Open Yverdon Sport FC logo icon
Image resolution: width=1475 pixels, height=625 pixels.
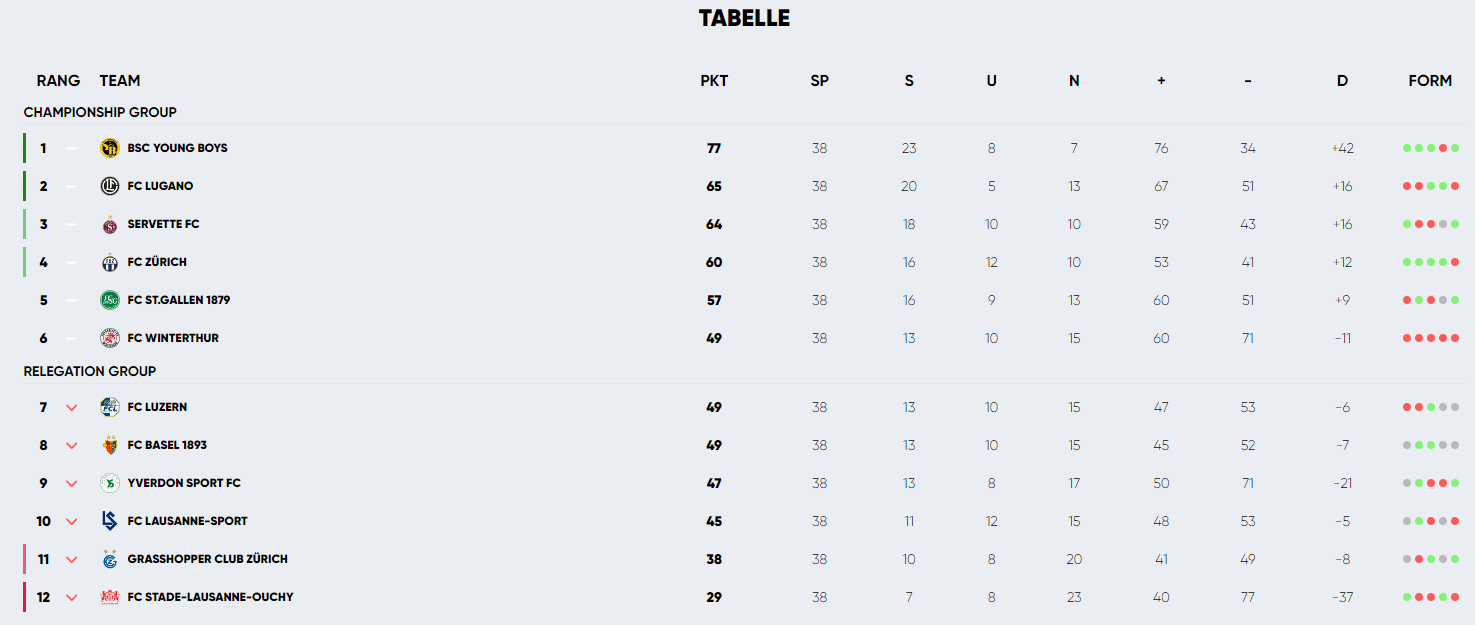(x=110, y=483)
